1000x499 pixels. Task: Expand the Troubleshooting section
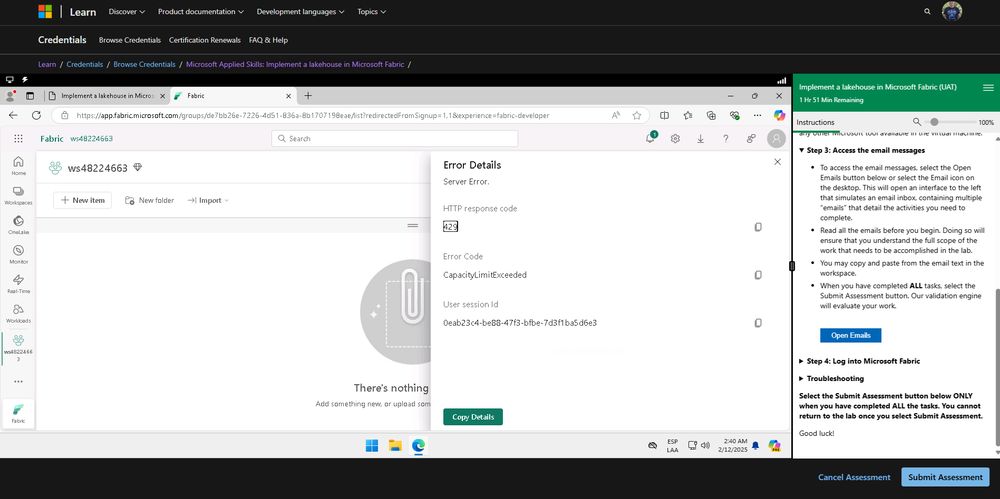(831, 378)
